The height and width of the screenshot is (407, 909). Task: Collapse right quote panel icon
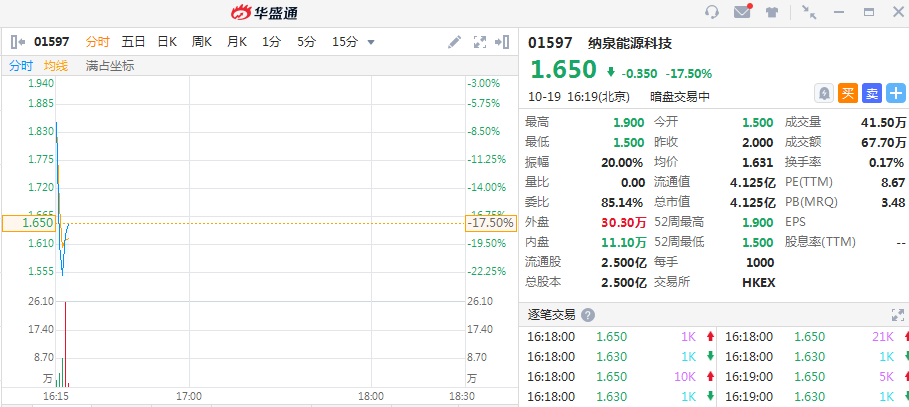[x=502, y=42]
